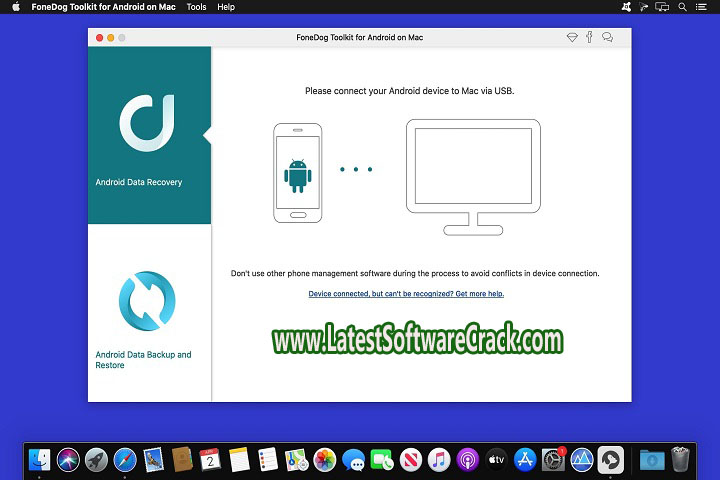Open Safari from the dock
This screenshot has width=720, height=480.
point(125,459)
